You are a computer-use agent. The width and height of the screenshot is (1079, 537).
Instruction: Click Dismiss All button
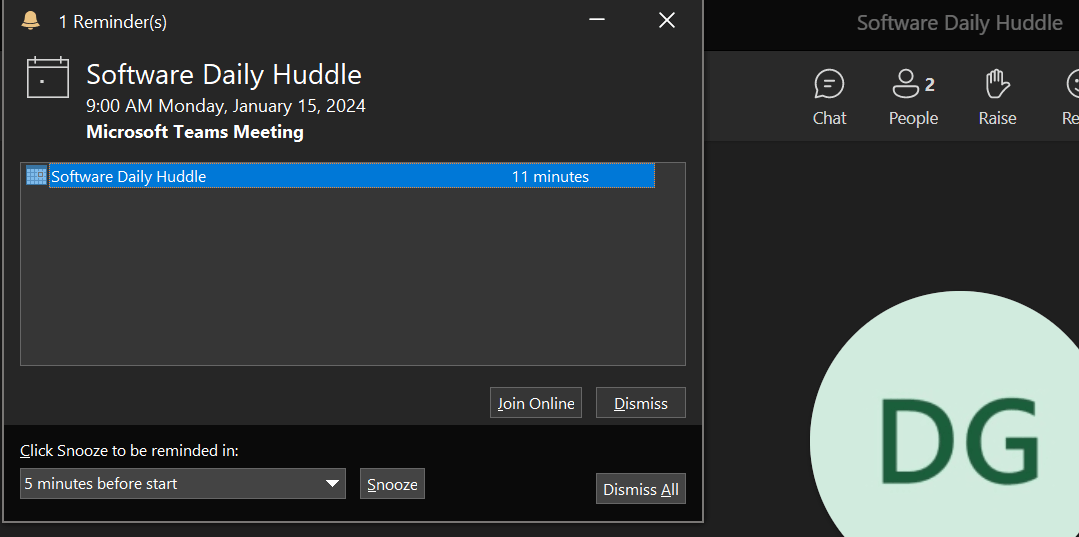click(x=641, y=489)
